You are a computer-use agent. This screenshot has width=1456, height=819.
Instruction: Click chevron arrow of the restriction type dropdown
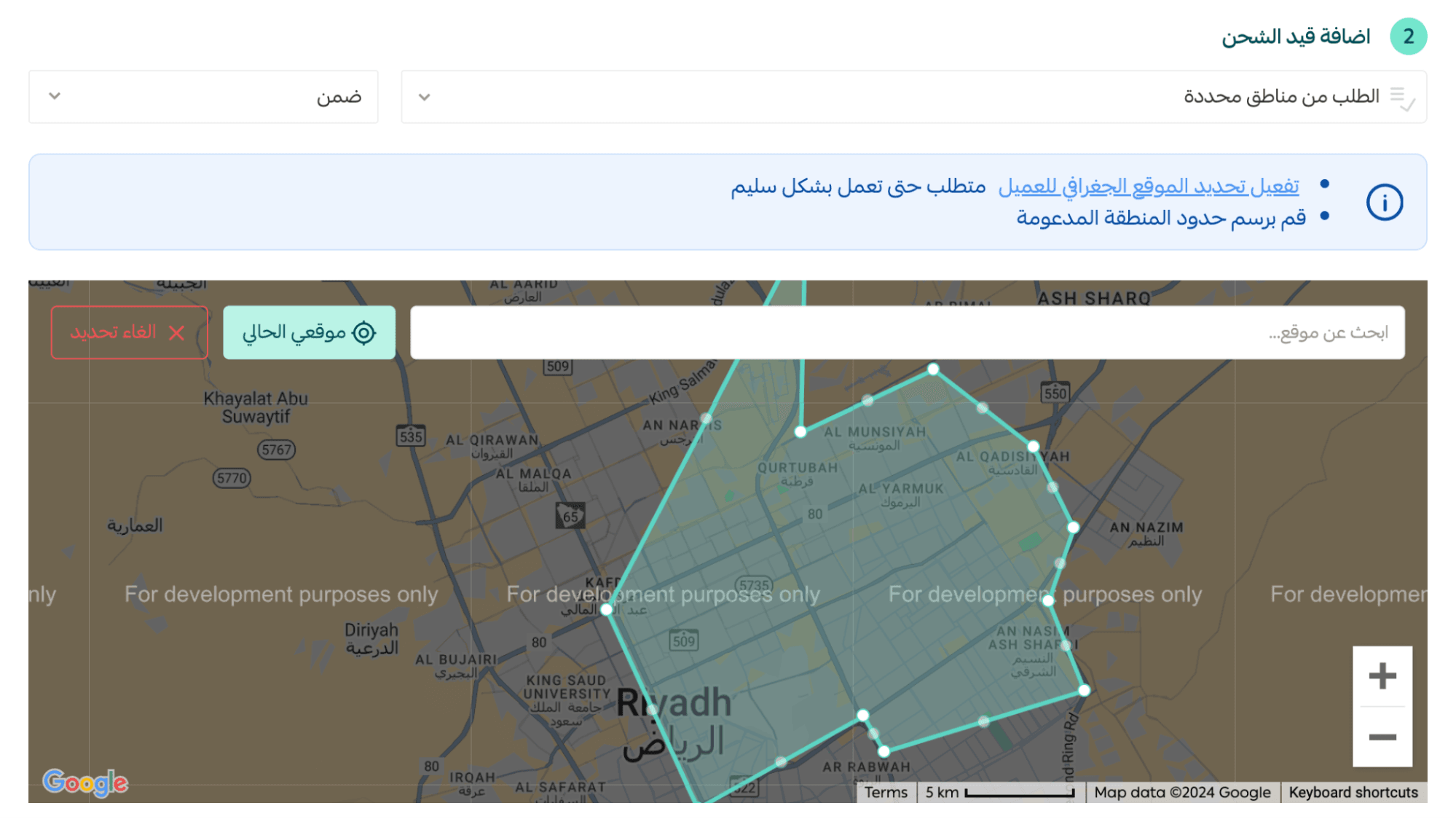point(425,97)
